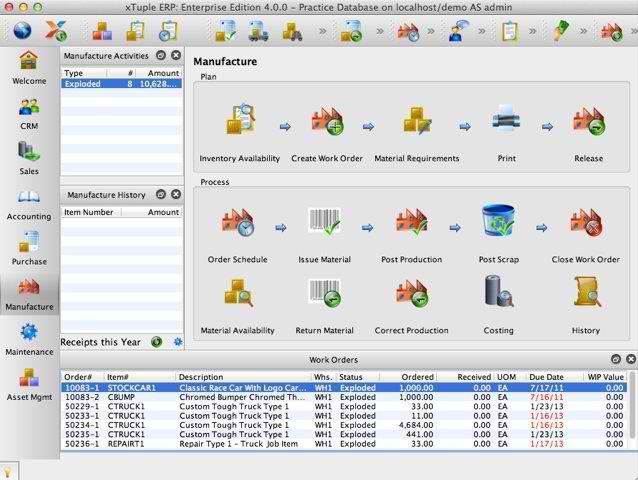Close the Work Orders panel
This screenshot has height=480, width=638.
(x=631, y=359)
